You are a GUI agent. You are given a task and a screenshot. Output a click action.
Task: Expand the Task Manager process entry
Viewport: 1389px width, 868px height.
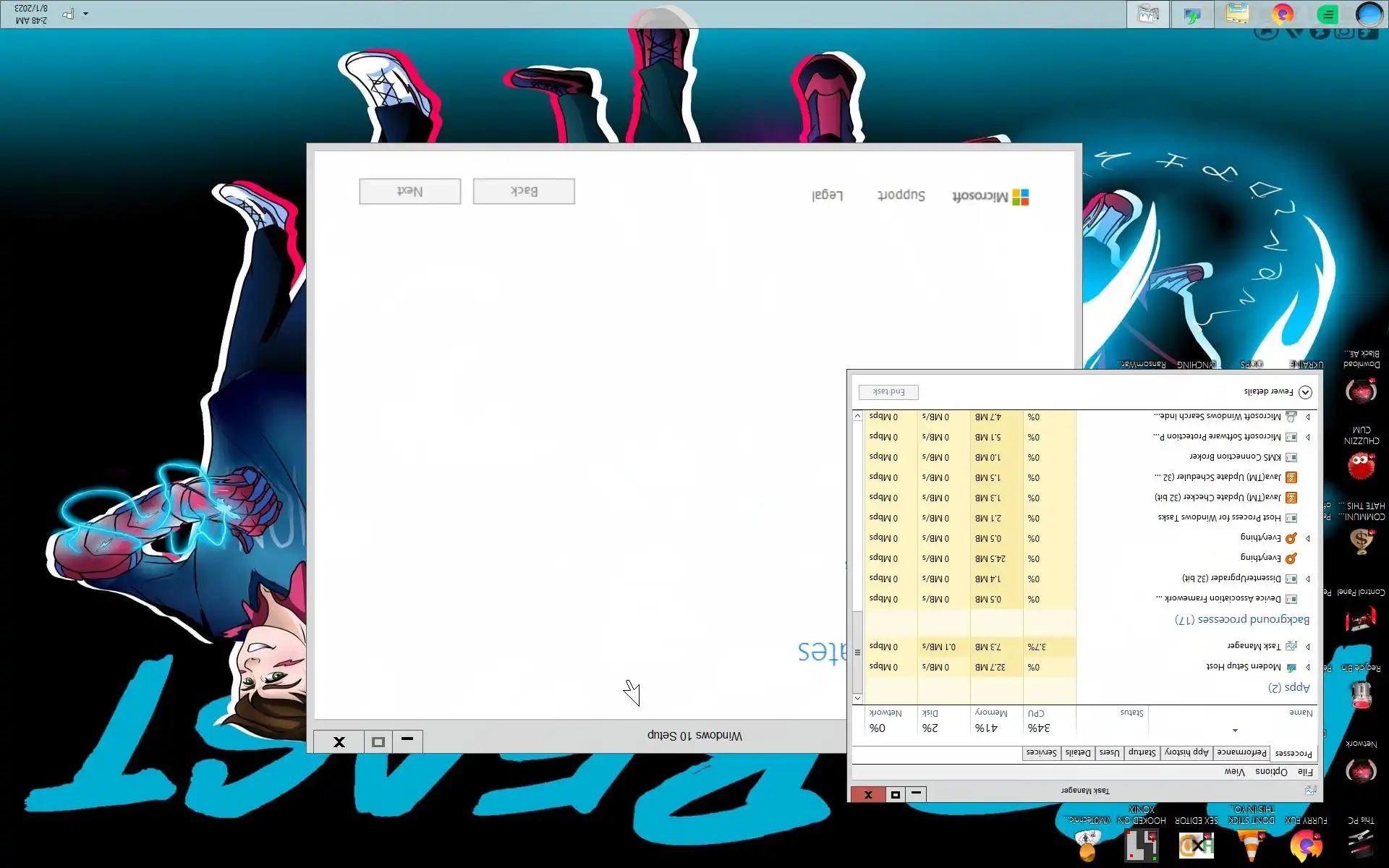coord(1308,647)
